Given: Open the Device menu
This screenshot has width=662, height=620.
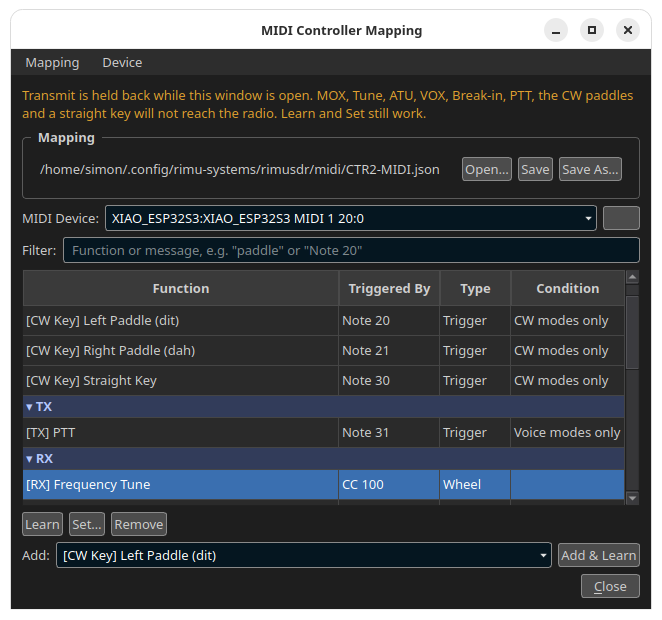Looking at the screenshot, I should coord(122,62).
